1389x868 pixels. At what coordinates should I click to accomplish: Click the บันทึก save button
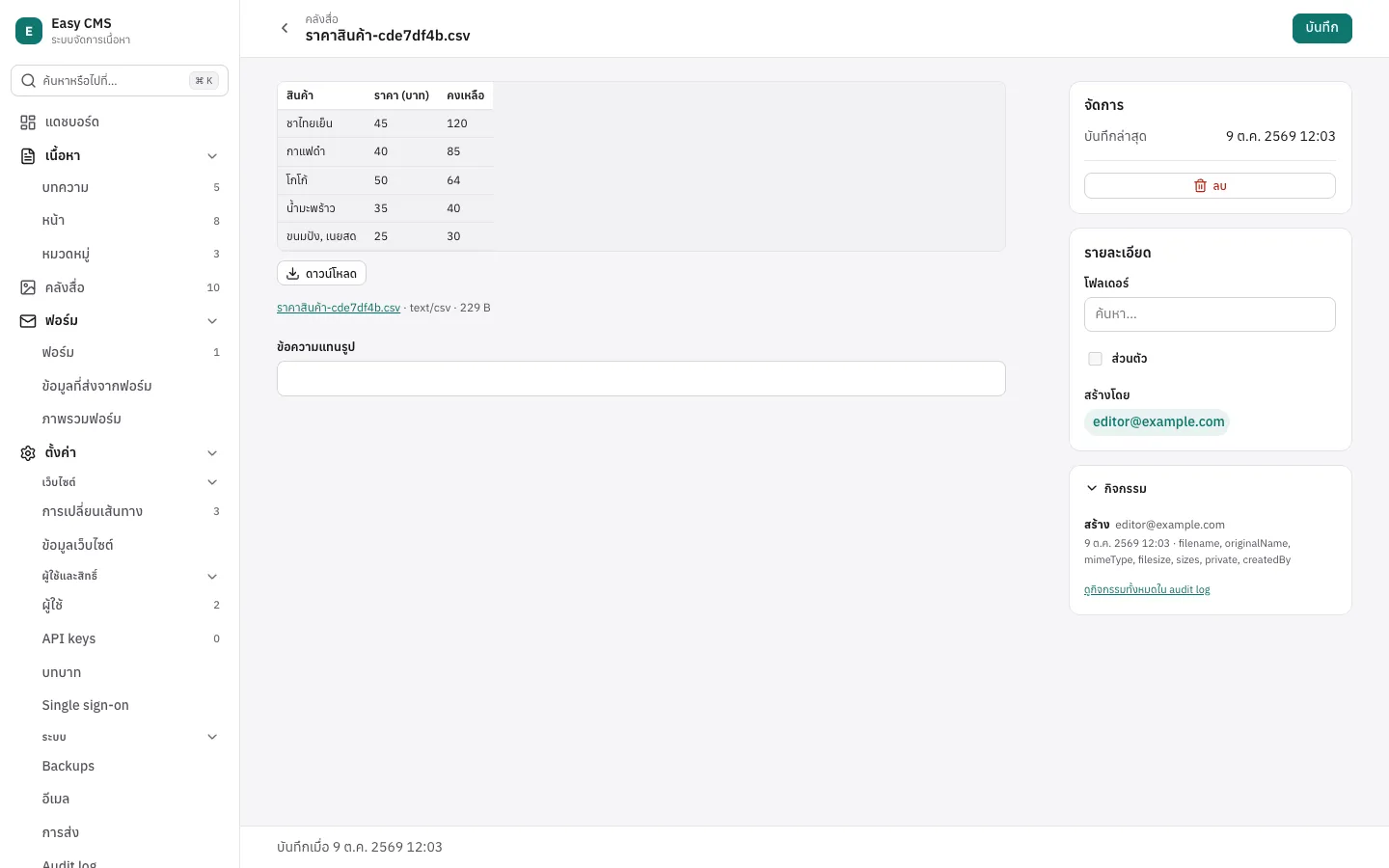[1321, 28]
